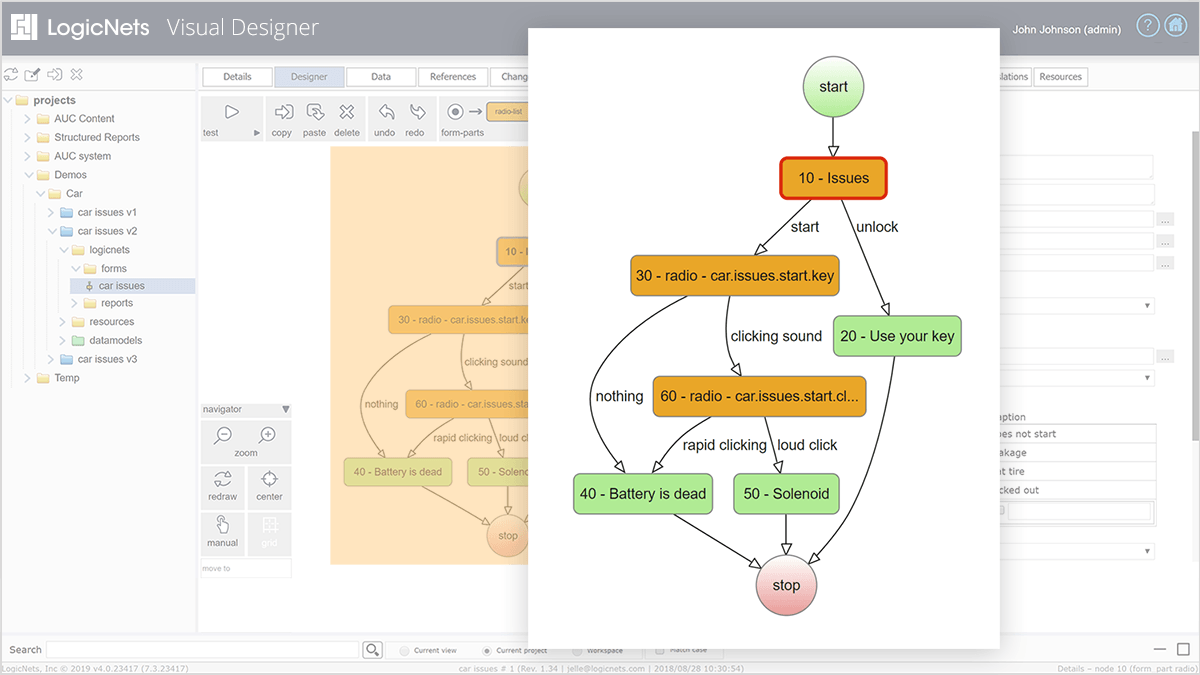Center the diagram with center icon
The height and width of the screenshot is (675, 1200).
pos(269,481)
